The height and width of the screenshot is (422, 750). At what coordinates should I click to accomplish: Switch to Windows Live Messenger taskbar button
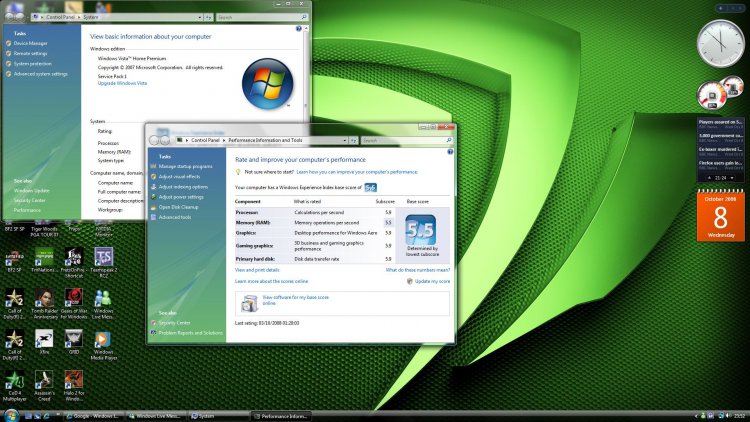(156, 416)
